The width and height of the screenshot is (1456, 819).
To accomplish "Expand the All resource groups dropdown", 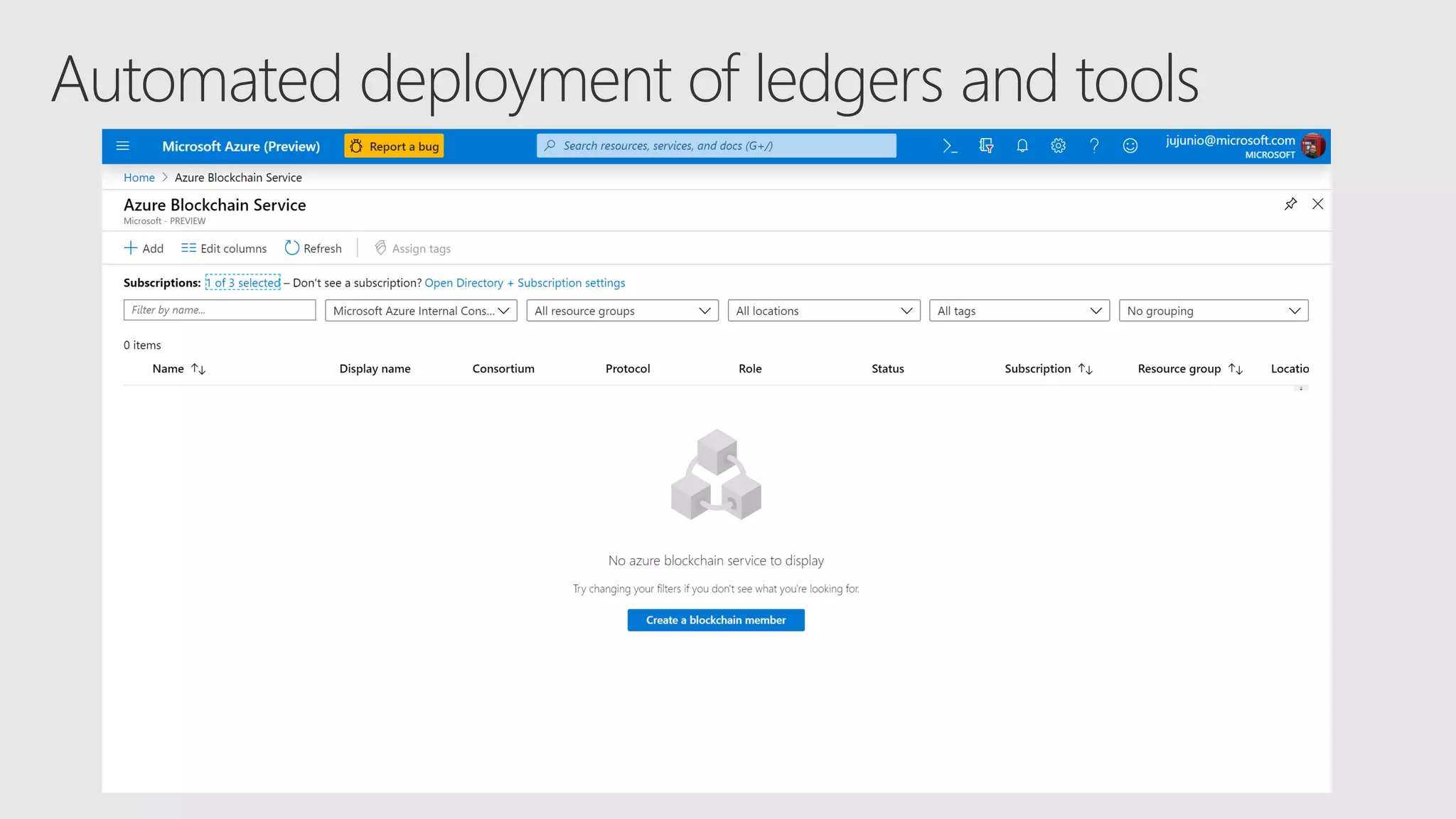I will click(x=622, y=311).
